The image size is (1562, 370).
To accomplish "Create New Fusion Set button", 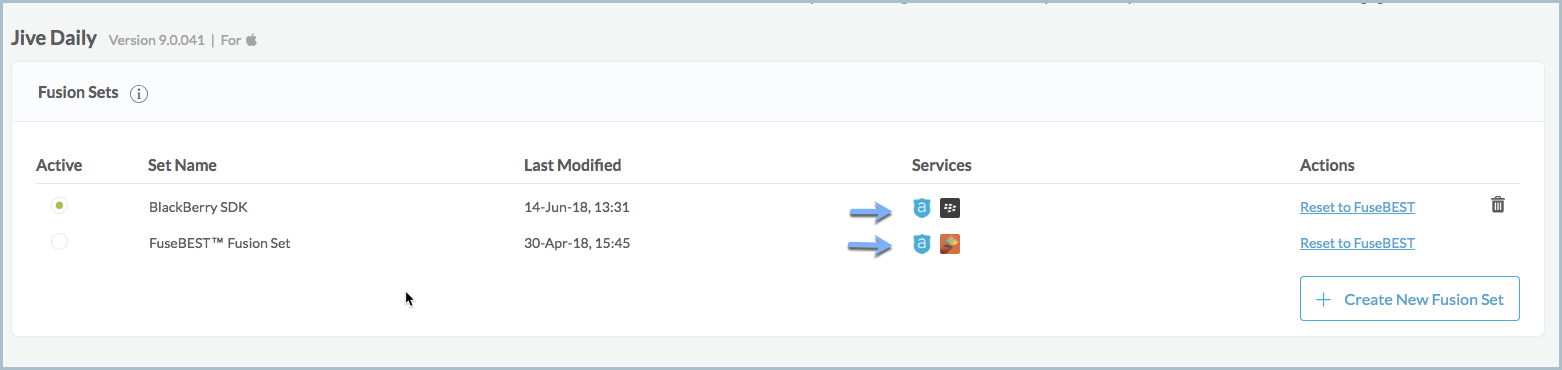I will pyautogui.click(x=1410, y=299).
